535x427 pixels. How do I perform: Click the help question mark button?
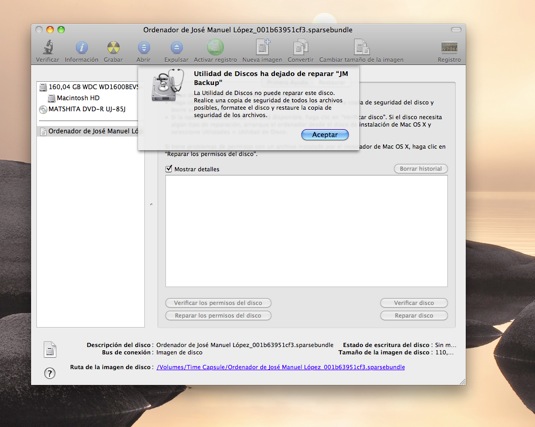point(50,373)
